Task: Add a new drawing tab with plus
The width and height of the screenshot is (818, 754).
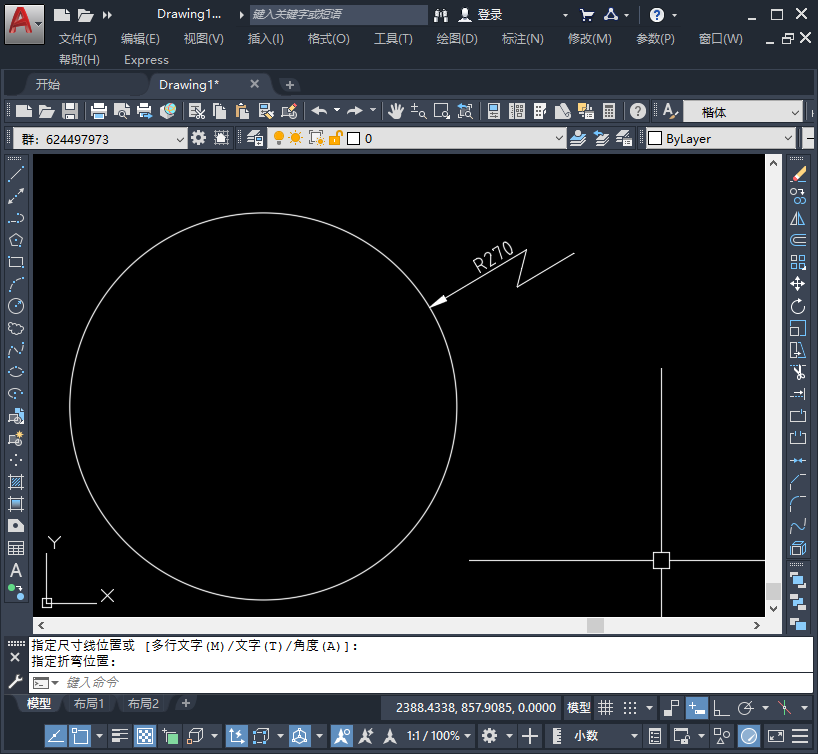Action: pos(290,85)
